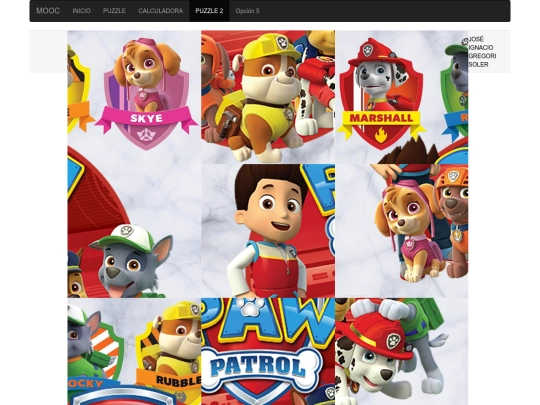This screenshot has height=405, width=540.
Task: Select the Marshall red helmet puzzle tile
Action: (x=402, y=352)
